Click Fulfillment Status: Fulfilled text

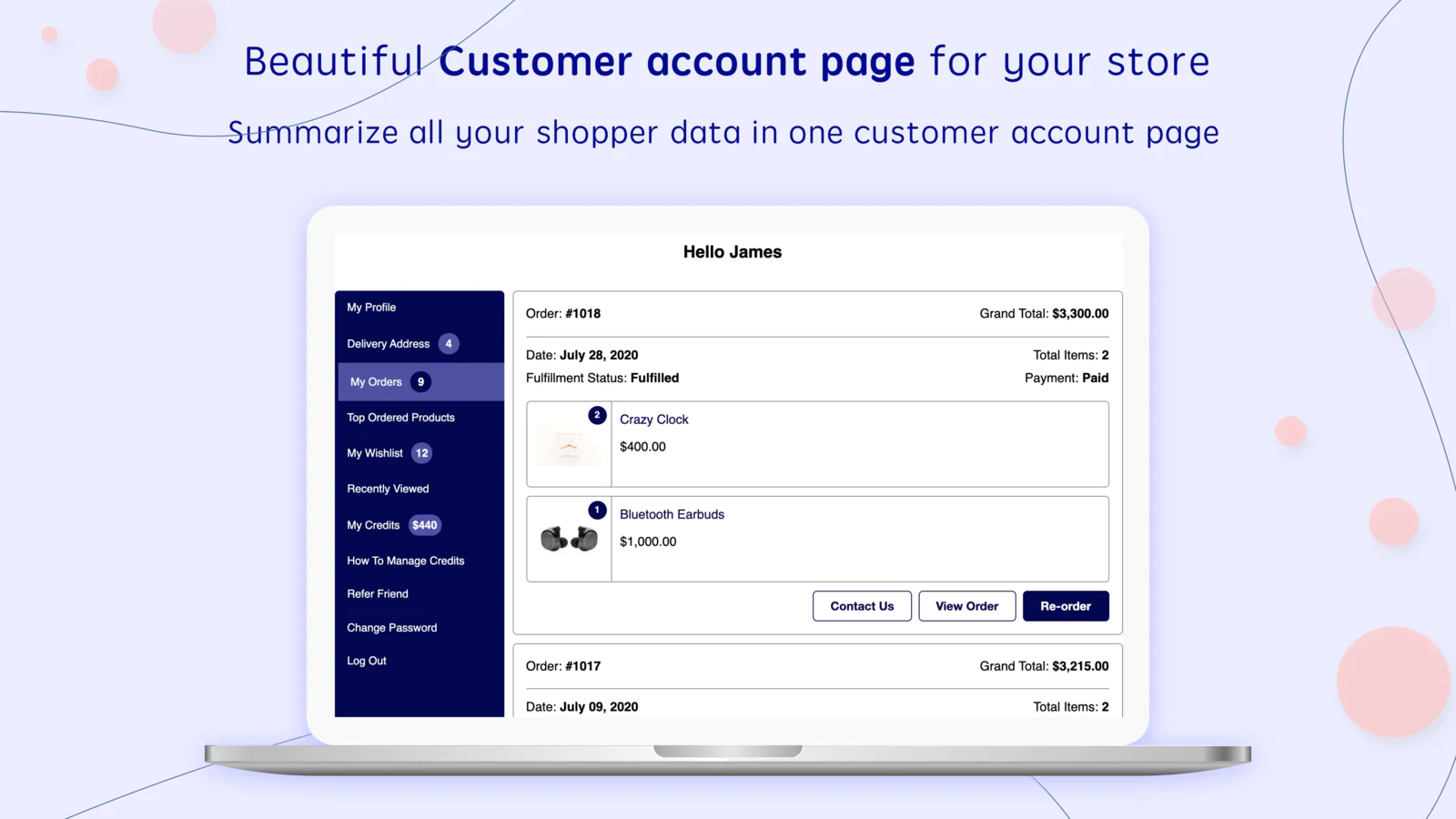click(602, 378)
